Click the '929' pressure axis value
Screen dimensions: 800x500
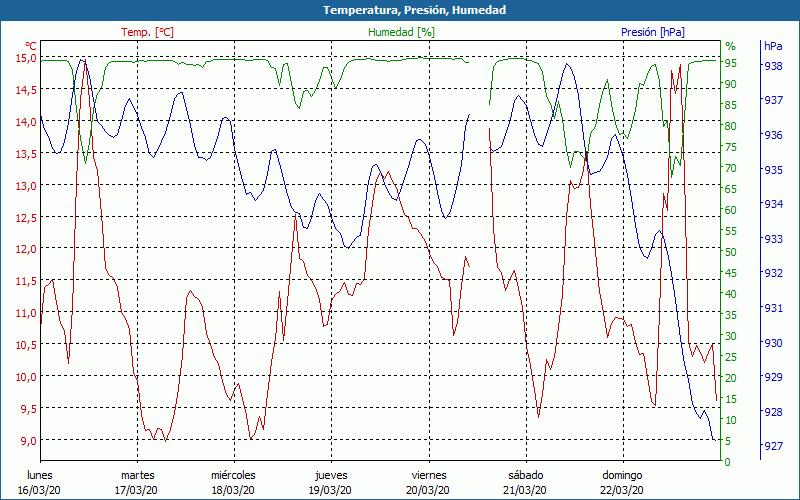click(773, 377)
